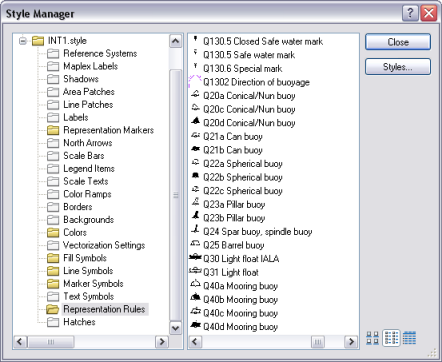Open the Help question mark button
This screenshot has height=362, width=442.
click(410, 13)
